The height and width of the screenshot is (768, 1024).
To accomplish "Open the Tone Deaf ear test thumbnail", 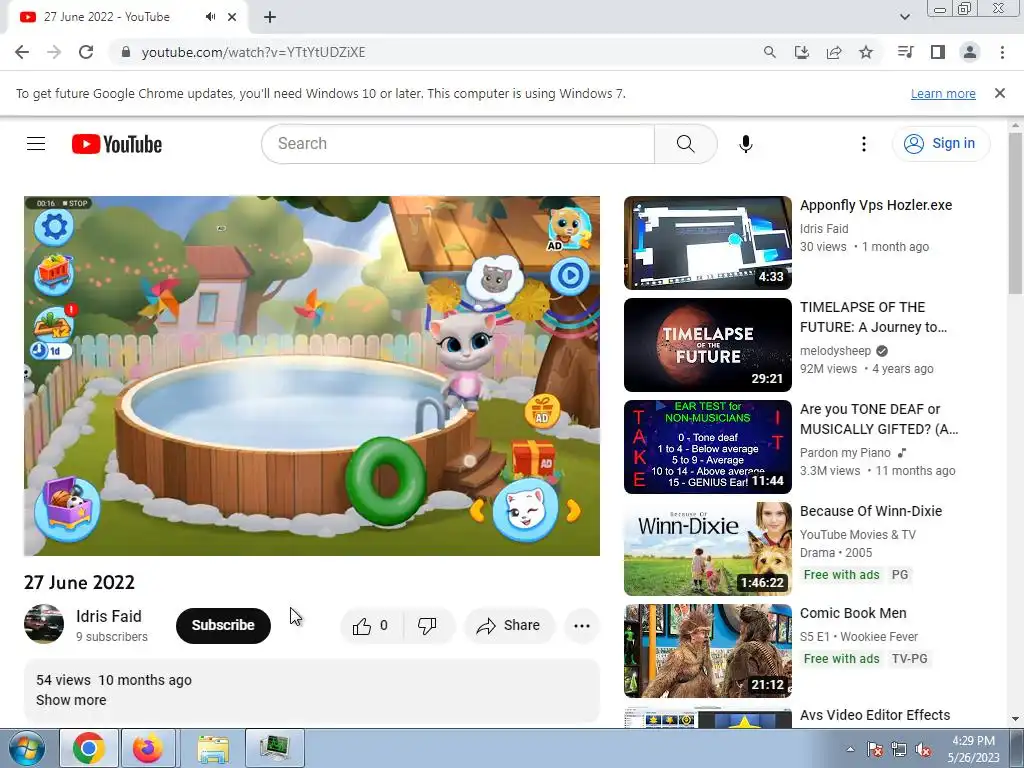I will click(707, 447).
